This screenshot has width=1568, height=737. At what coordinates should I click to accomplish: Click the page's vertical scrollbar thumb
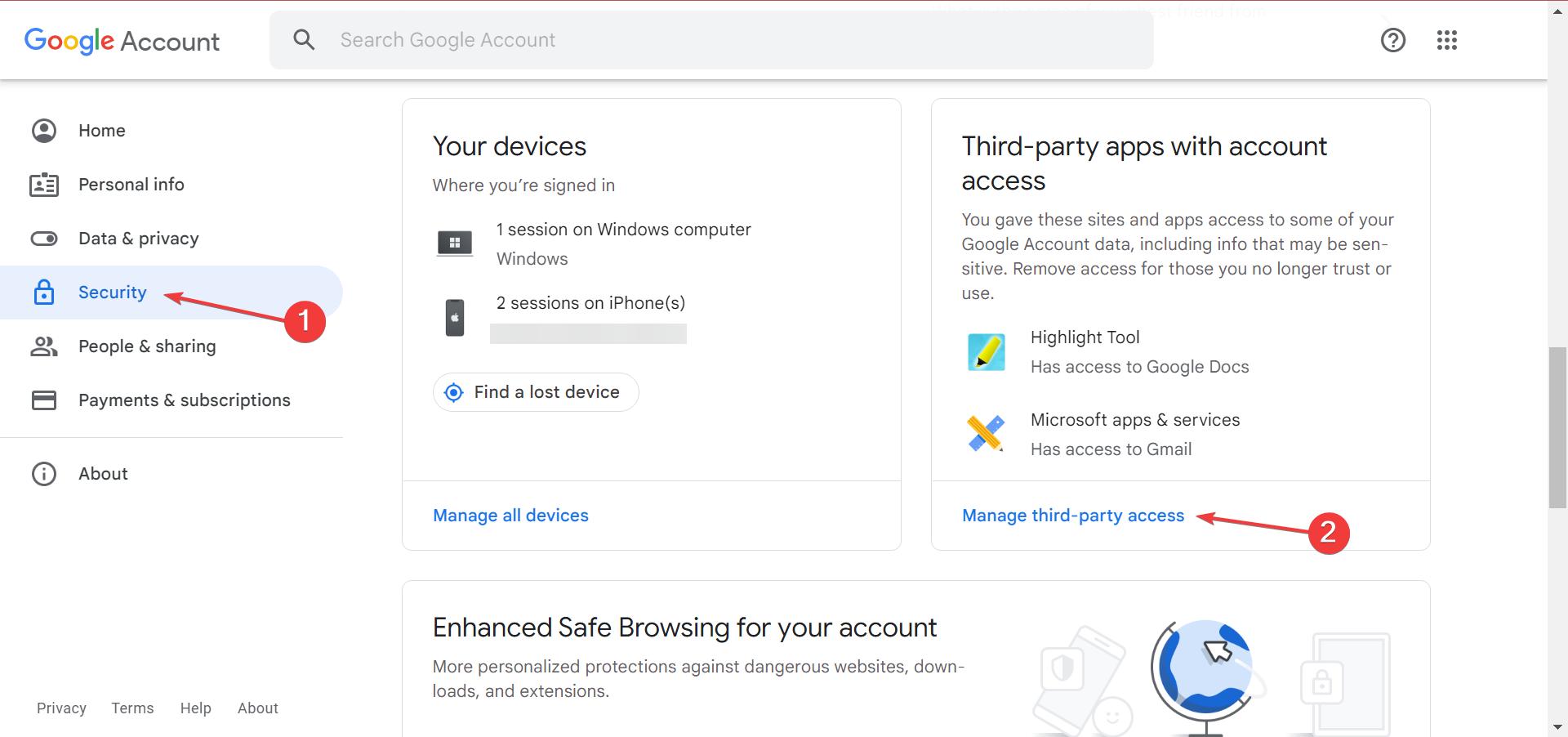[1557, 427]
